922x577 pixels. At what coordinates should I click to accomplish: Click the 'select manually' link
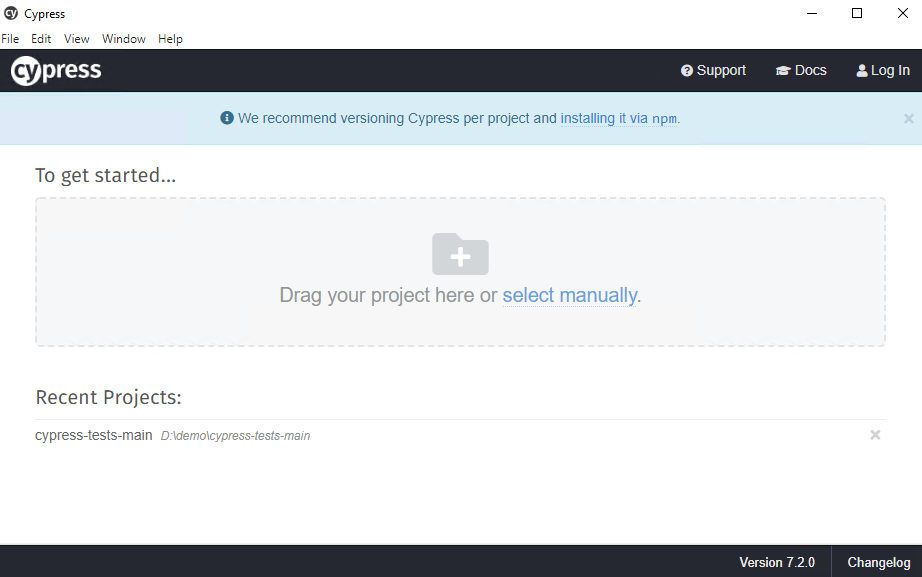[x=569, y=295]
